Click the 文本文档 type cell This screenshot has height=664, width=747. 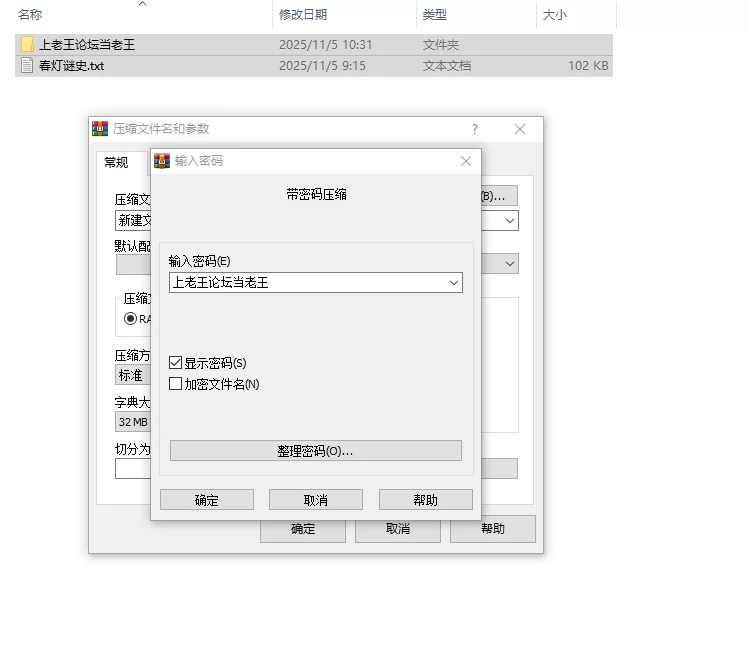(447, 66)
